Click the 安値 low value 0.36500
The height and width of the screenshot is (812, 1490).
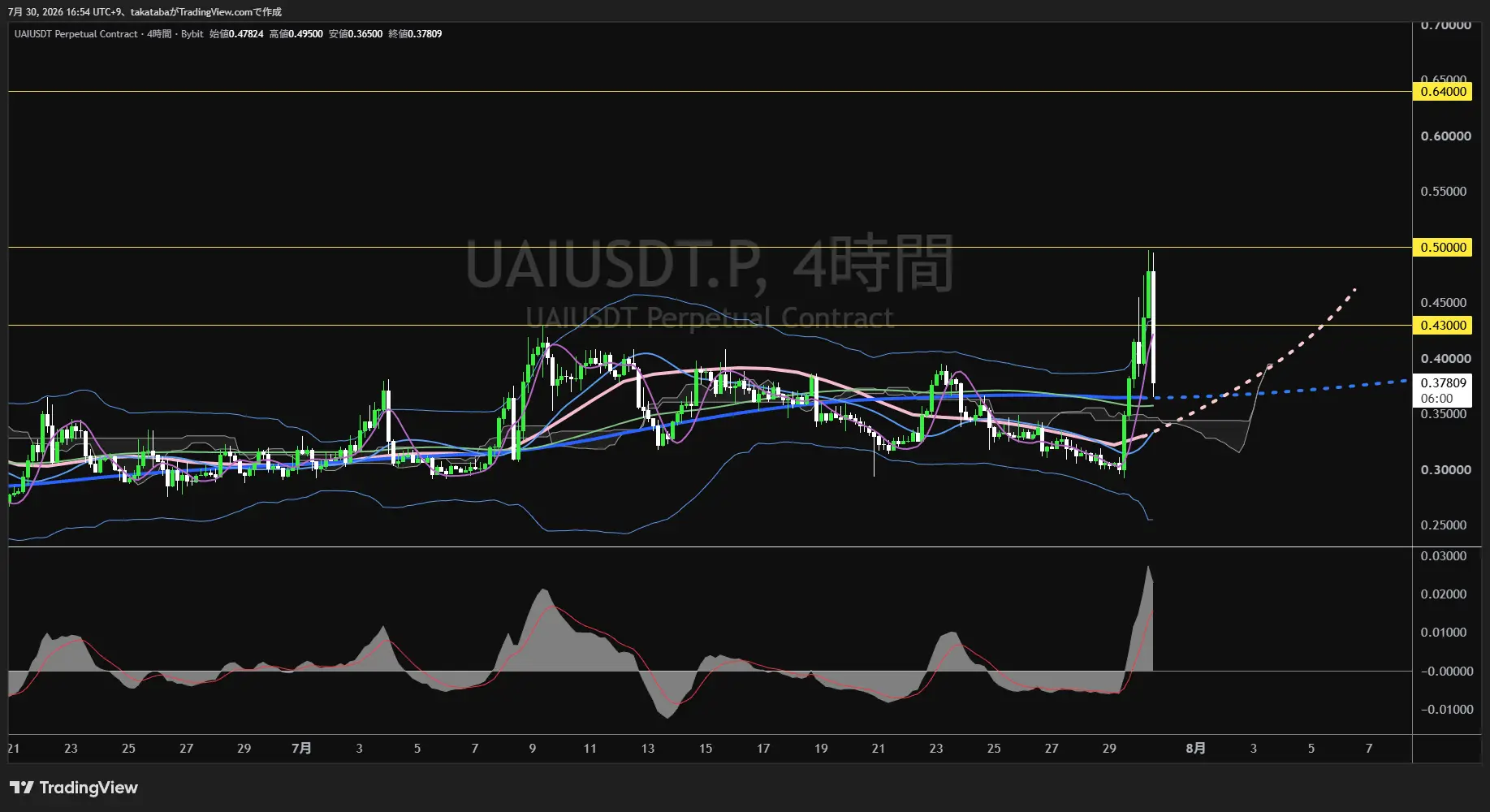365,34
